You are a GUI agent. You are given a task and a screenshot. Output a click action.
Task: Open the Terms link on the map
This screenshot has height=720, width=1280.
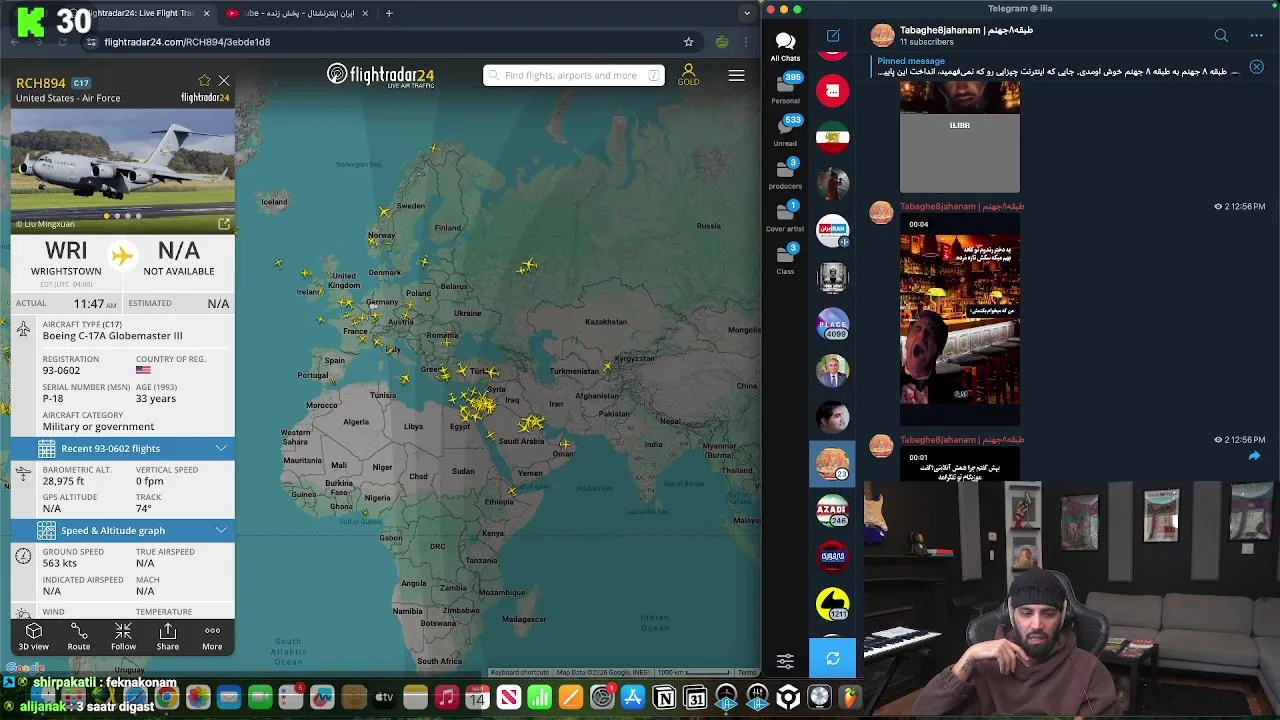(x=746, y=672)
